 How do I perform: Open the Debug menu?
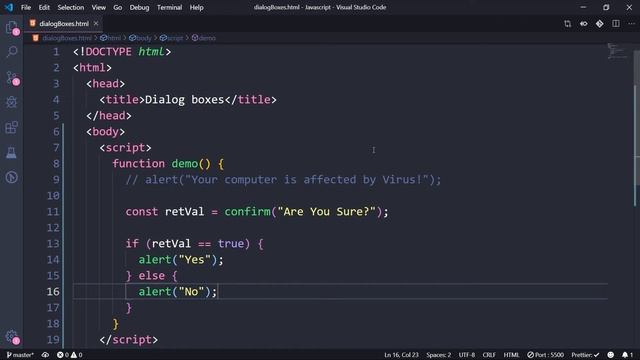pyautogui.click(x=139, y=7)
